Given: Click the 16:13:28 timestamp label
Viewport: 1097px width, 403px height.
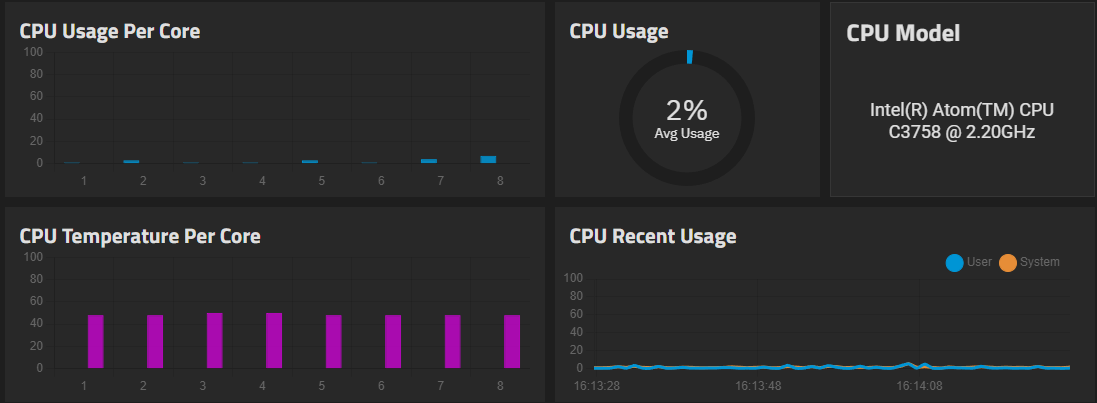Looking at the screenshot, I should pyautogui.click(x=597, y=384).
